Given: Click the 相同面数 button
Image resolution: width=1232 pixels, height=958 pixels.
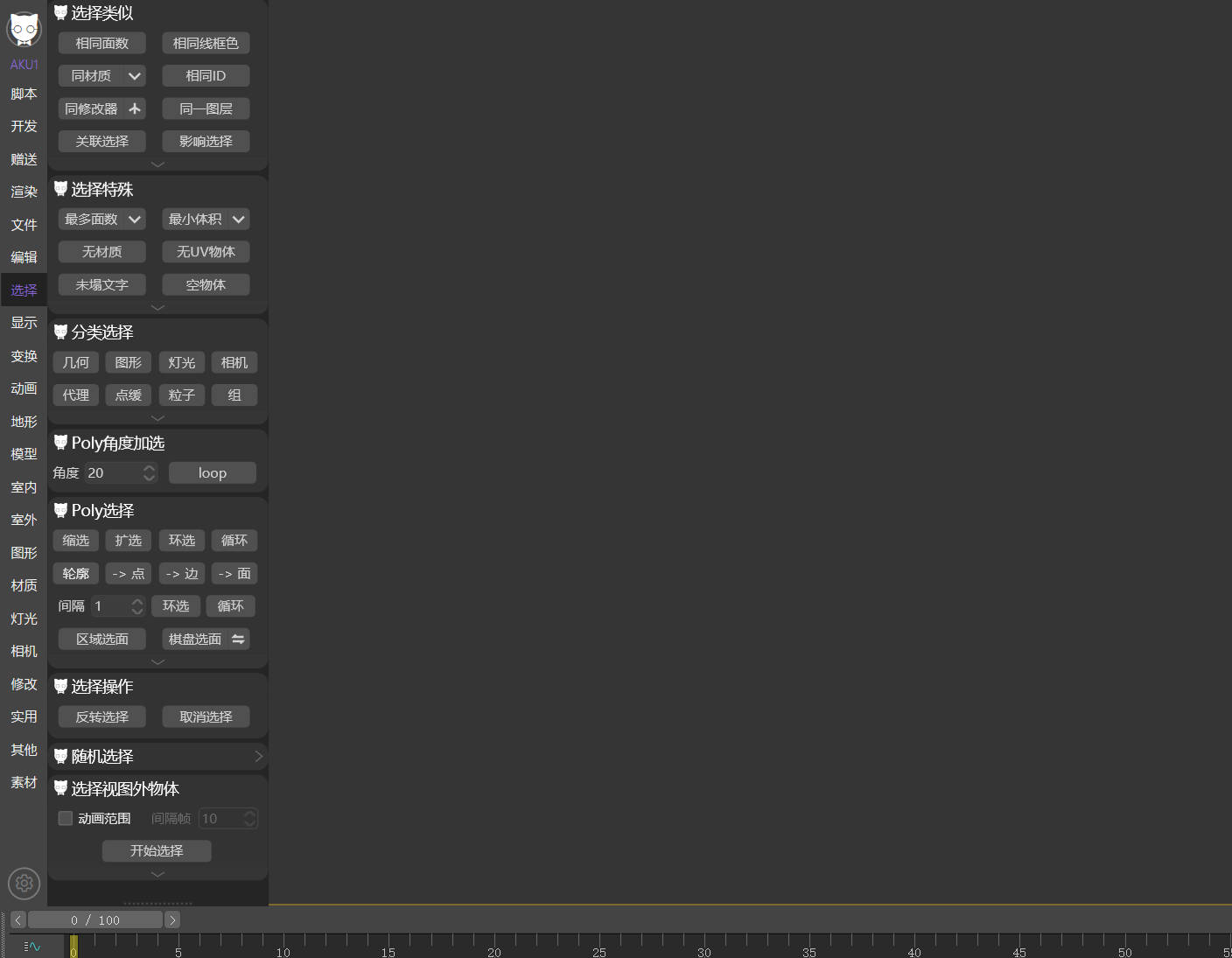Looking at the screenshot, I should pyautogui.click(x=101, y=43).
